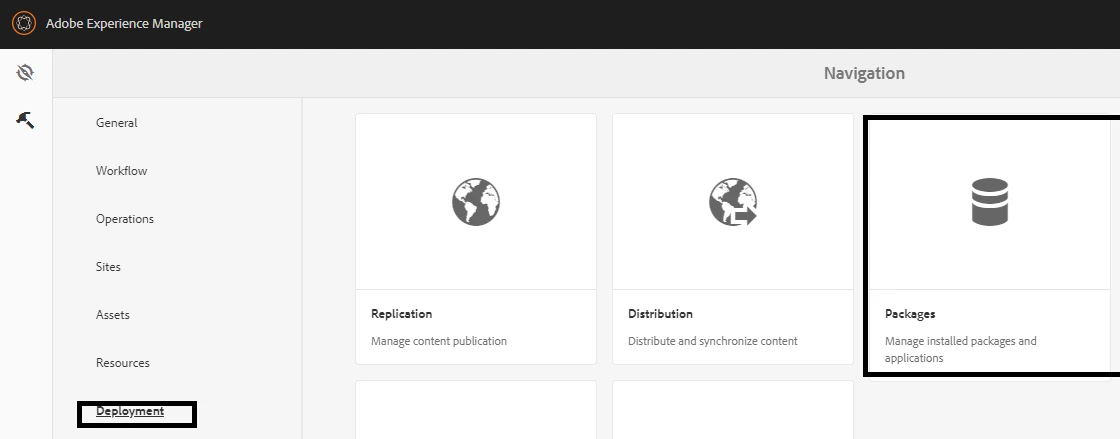This screenshot has height=439, width=1120.
Task: Open the Packages card title
Action: 910,314
